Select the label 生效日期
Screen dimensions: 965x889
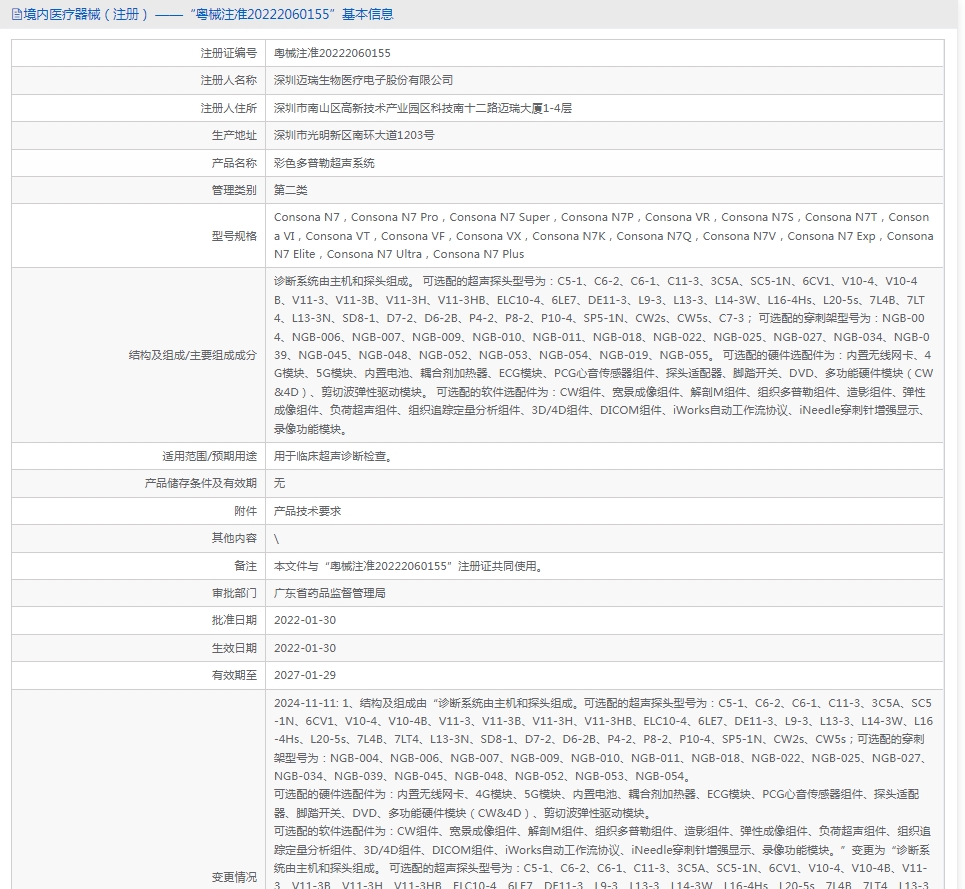(x=234, y=648)
